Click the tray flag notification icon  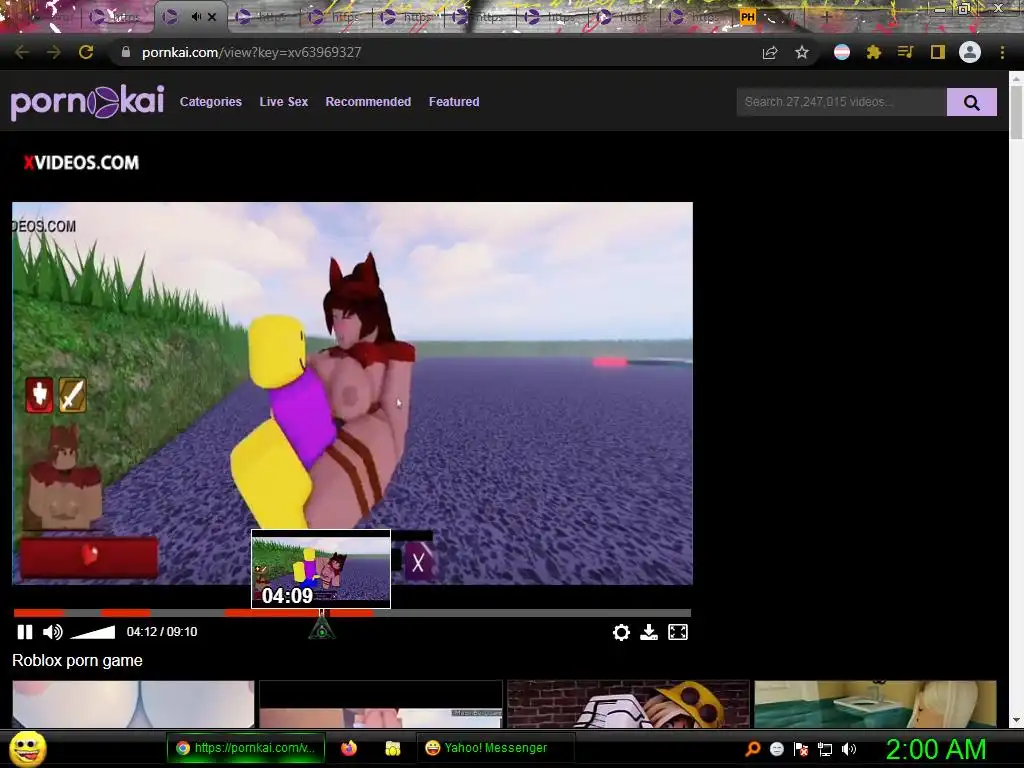point(801,749)
